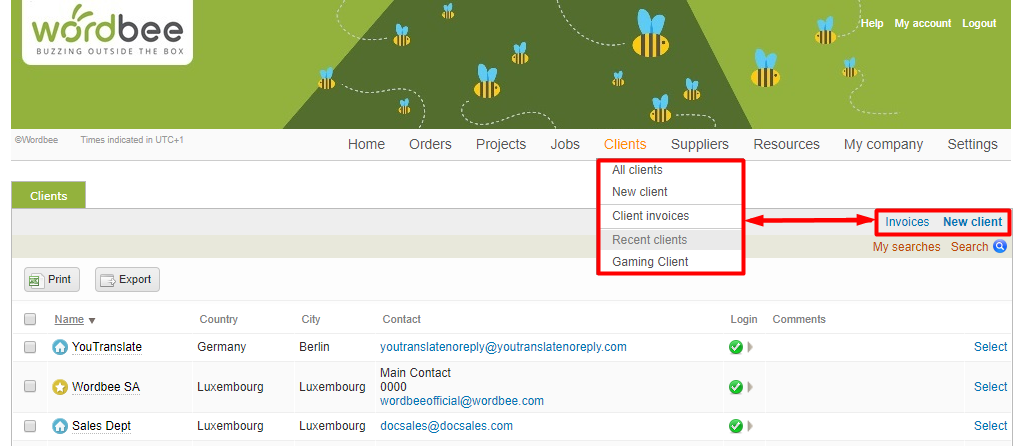Click green login checkmark for Sales Dept

735,426
